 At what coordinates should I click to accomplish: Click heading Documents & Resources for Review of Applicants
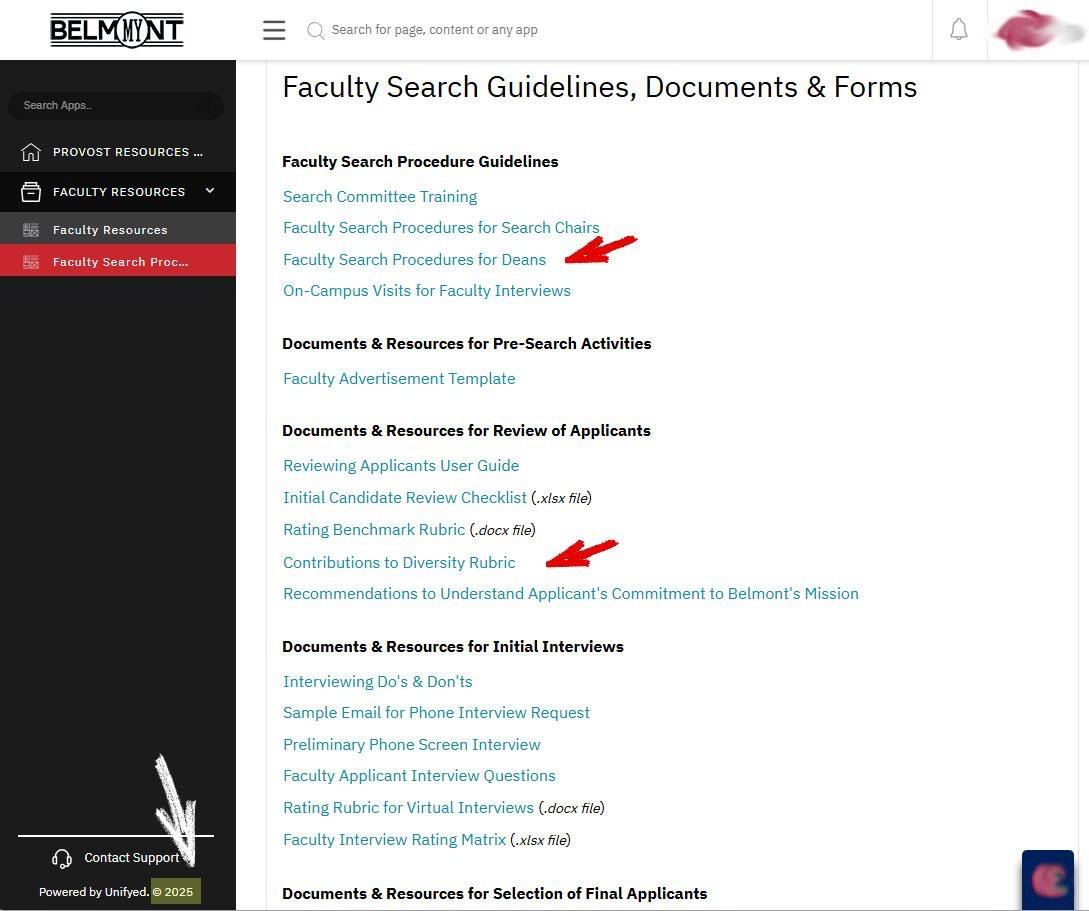pyautogui.click(x=466, y=431)
